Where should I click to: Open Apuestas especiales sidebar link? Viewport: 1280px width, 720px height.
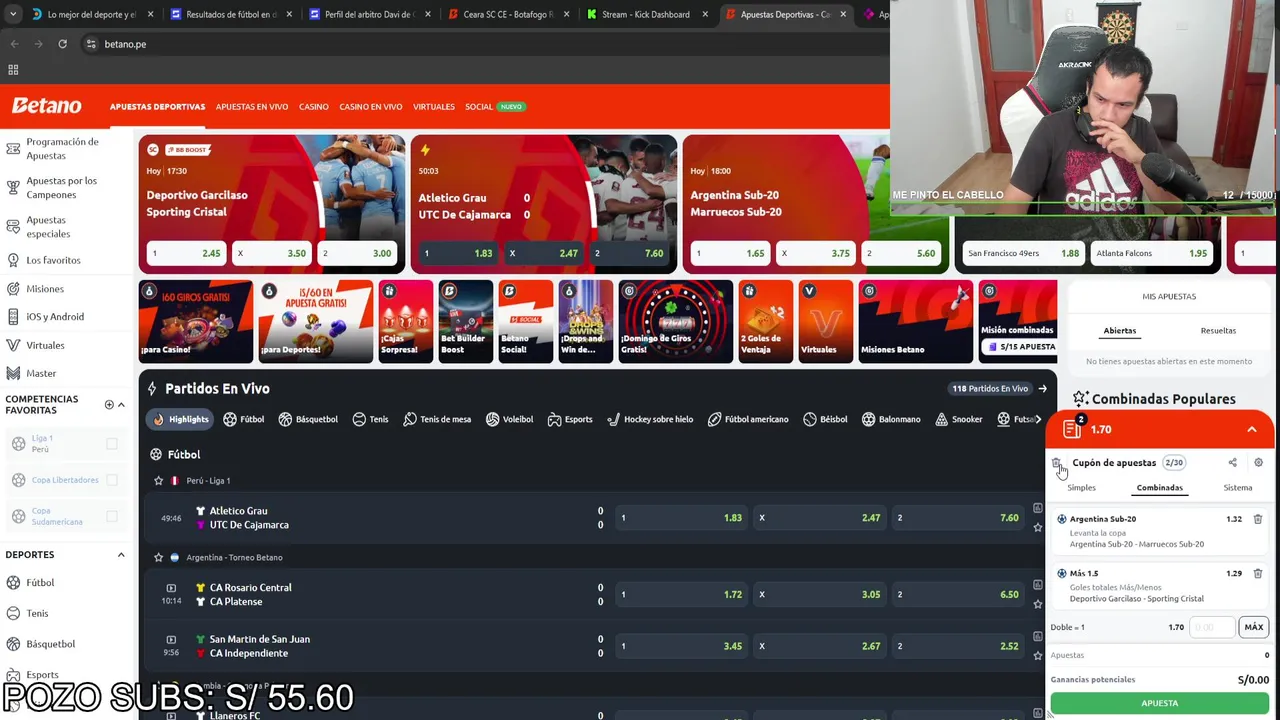48,227
